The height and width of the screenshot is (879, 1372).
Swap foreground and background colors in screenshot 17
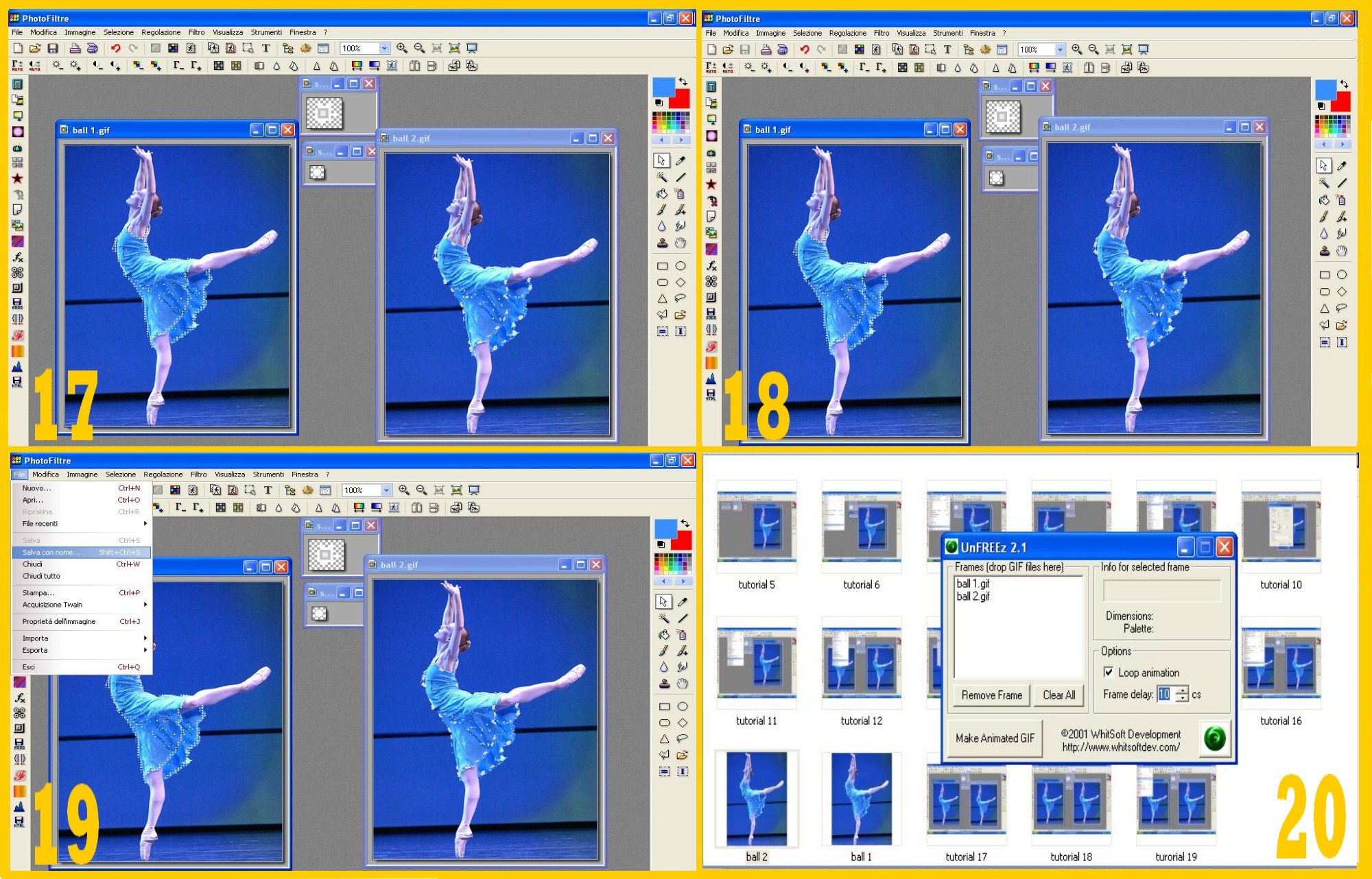click(x=683, y=82)
